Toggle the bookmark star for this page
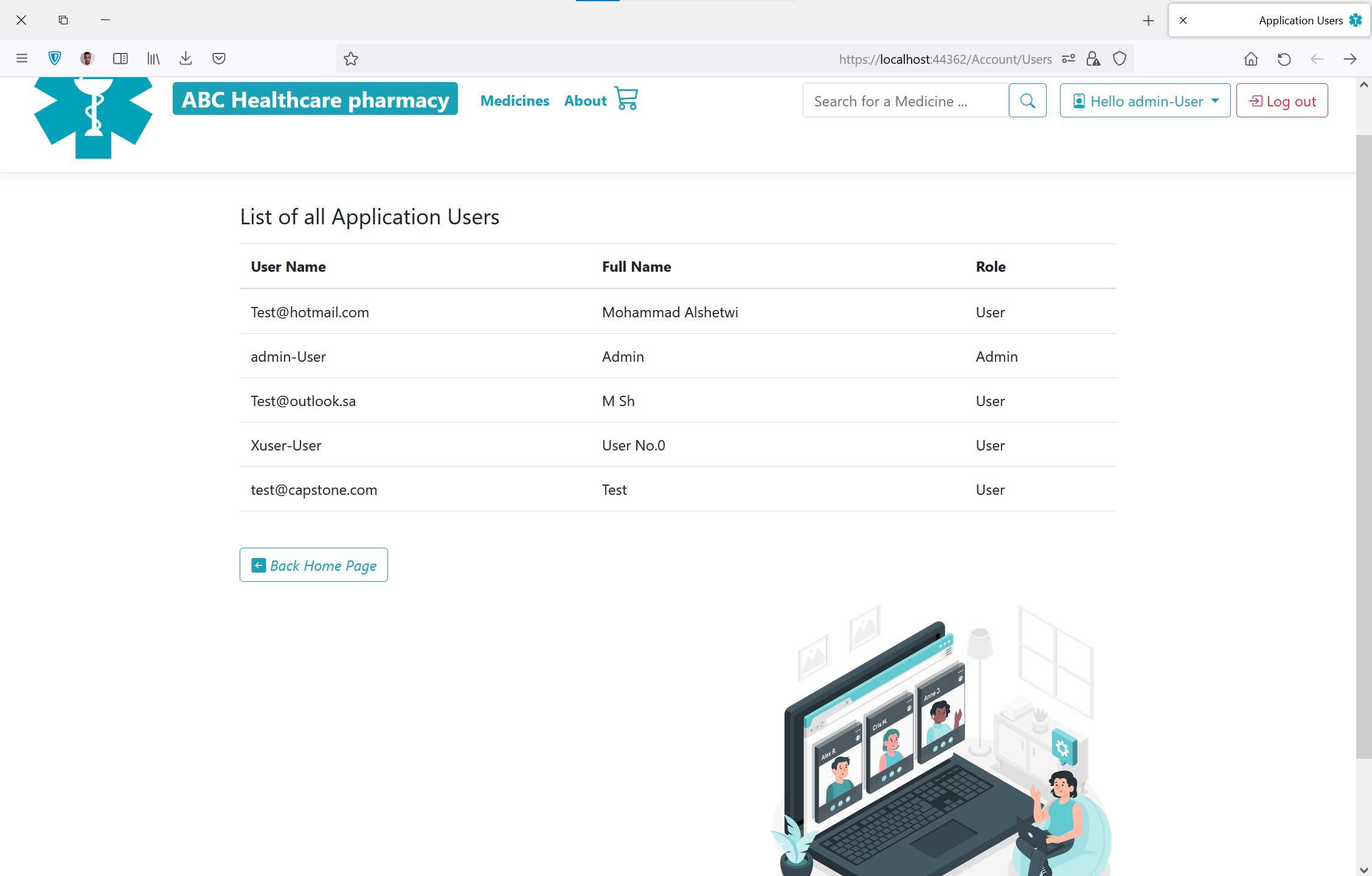 point(351,58)
